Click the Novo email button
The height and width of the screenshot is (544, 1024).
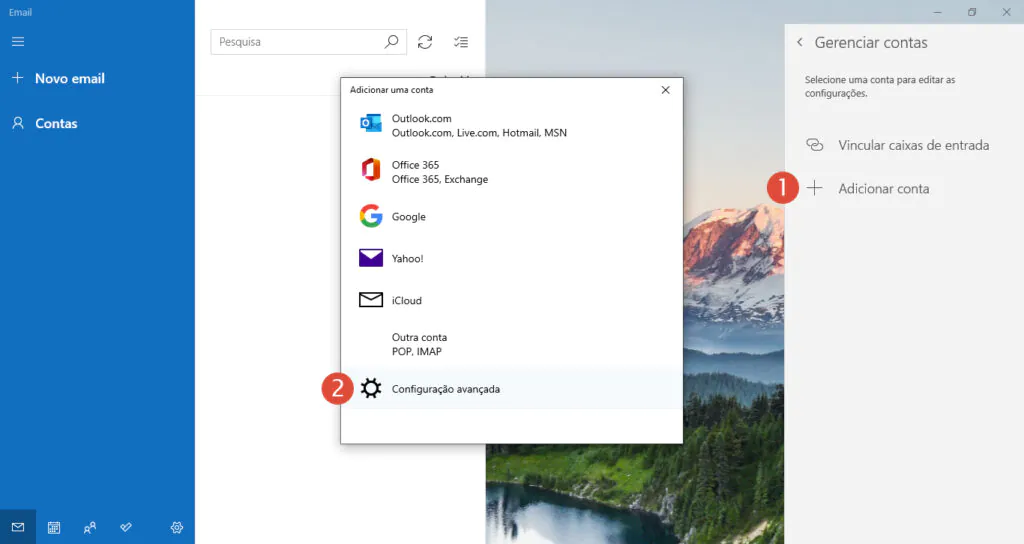click(97, 78)
